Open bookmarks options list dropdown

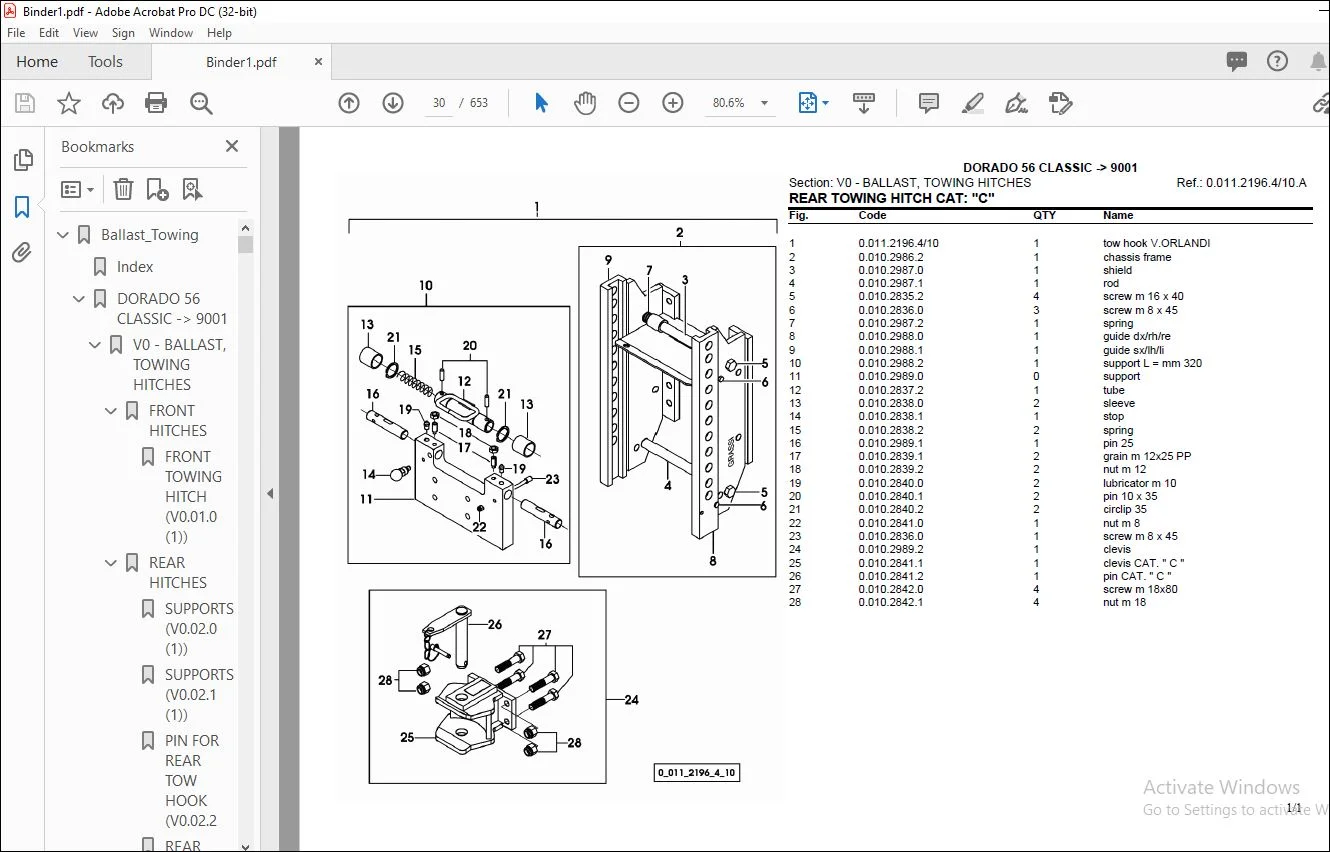77,189
